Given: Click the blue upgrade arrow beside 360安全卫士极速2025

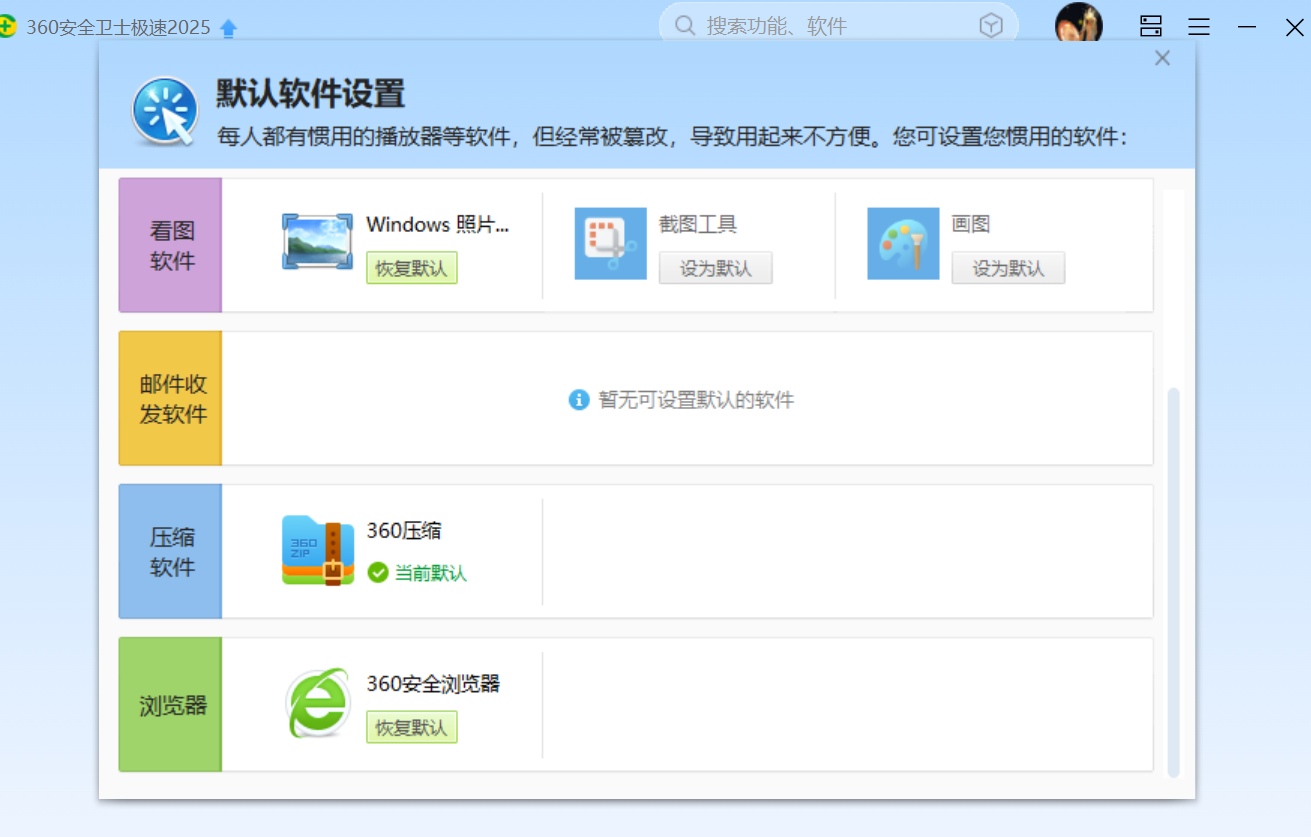Looking at the screenshot, I should pyautogui.click(x=229, y=28).
